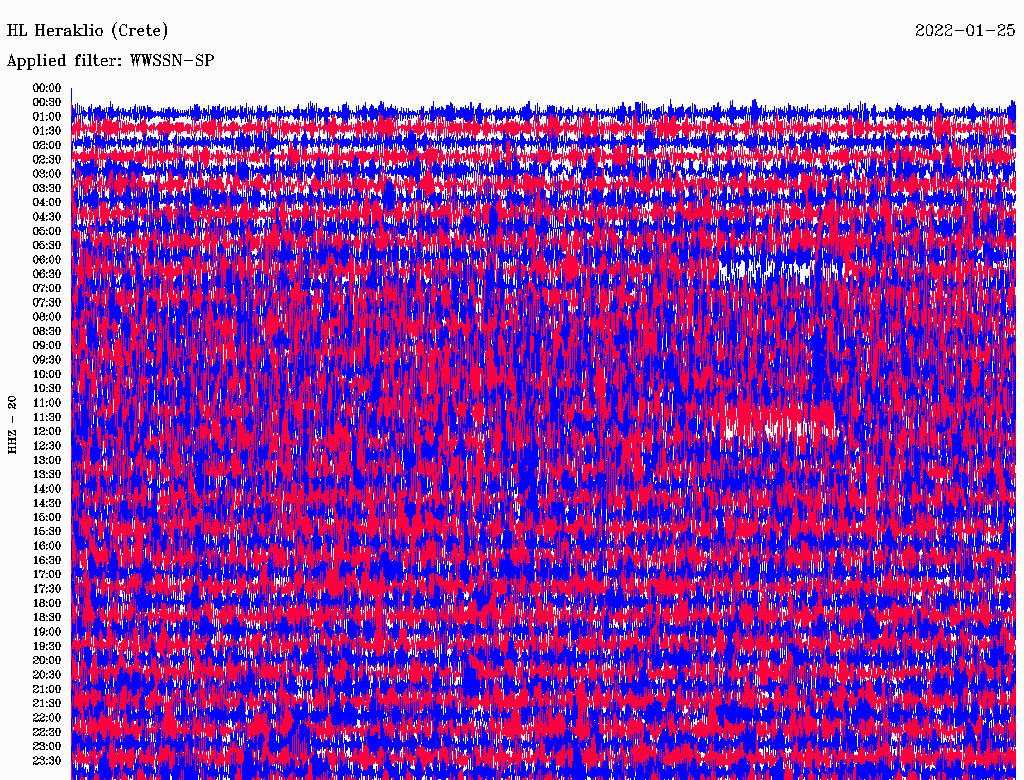Select the 10:00 time label
Viewport: 1024px width, 780px height.
[47, 374]
